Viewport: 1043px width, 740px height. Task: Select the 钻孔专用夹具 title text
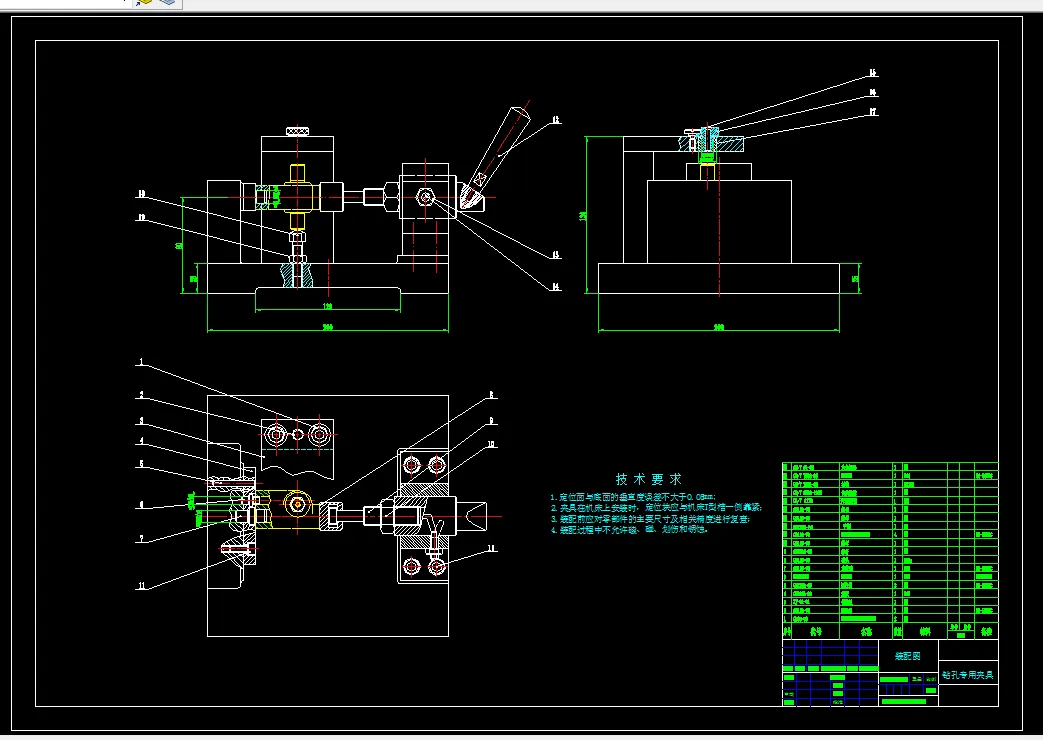968,675
